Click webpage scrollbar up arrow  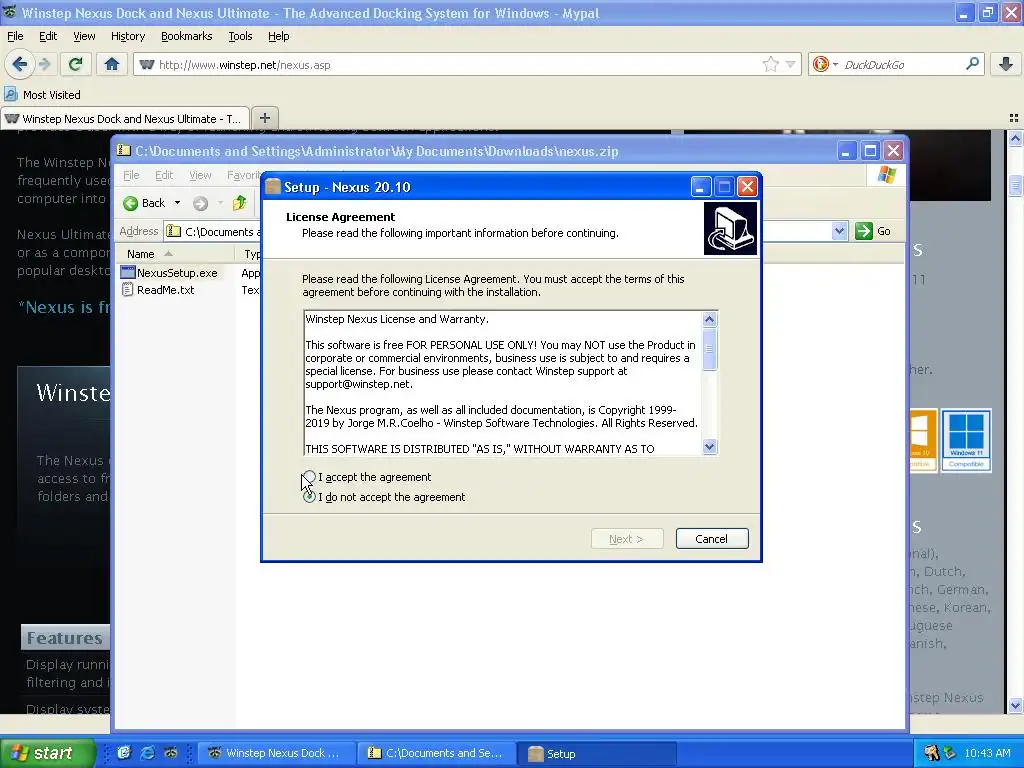click(x=1016, y=138)
